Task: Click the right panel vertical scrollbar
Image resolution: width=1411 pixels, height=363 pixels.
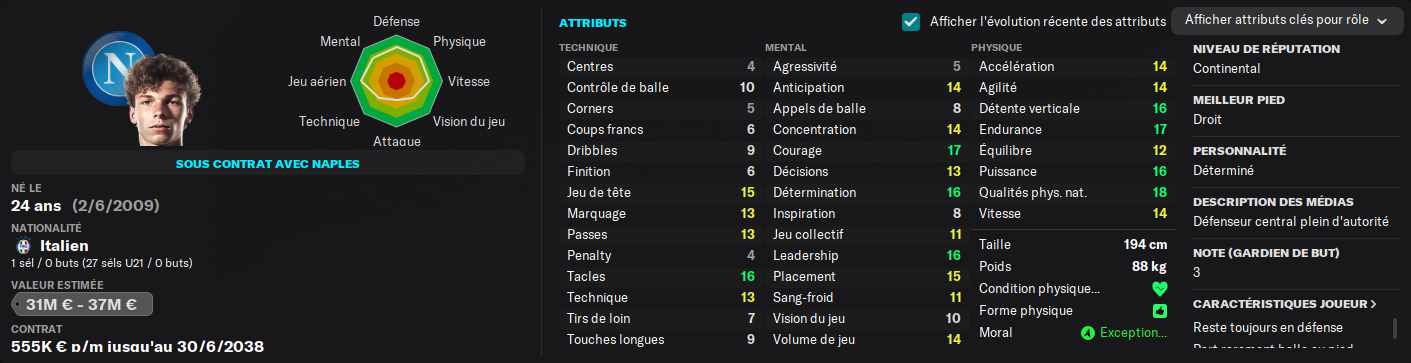Action: click(x=1395, y=329)
